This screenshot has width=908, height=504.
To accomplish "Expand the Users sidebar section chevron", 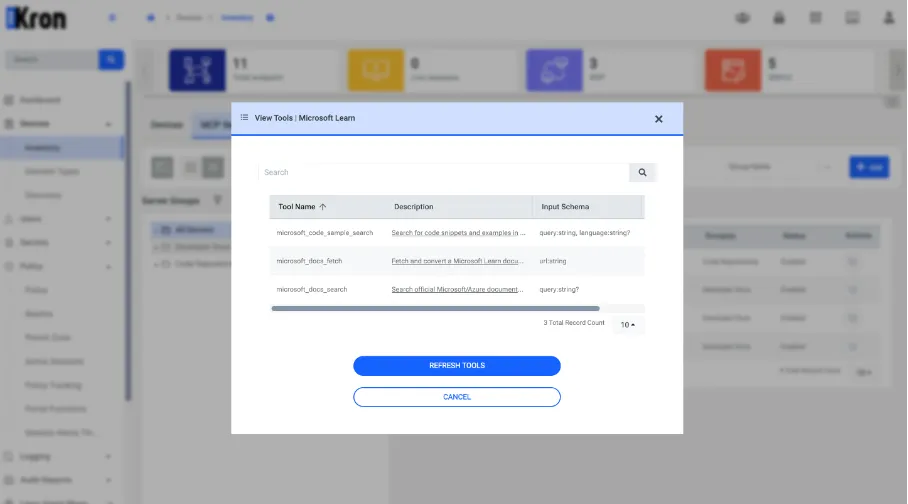I will tap(108, 219).
